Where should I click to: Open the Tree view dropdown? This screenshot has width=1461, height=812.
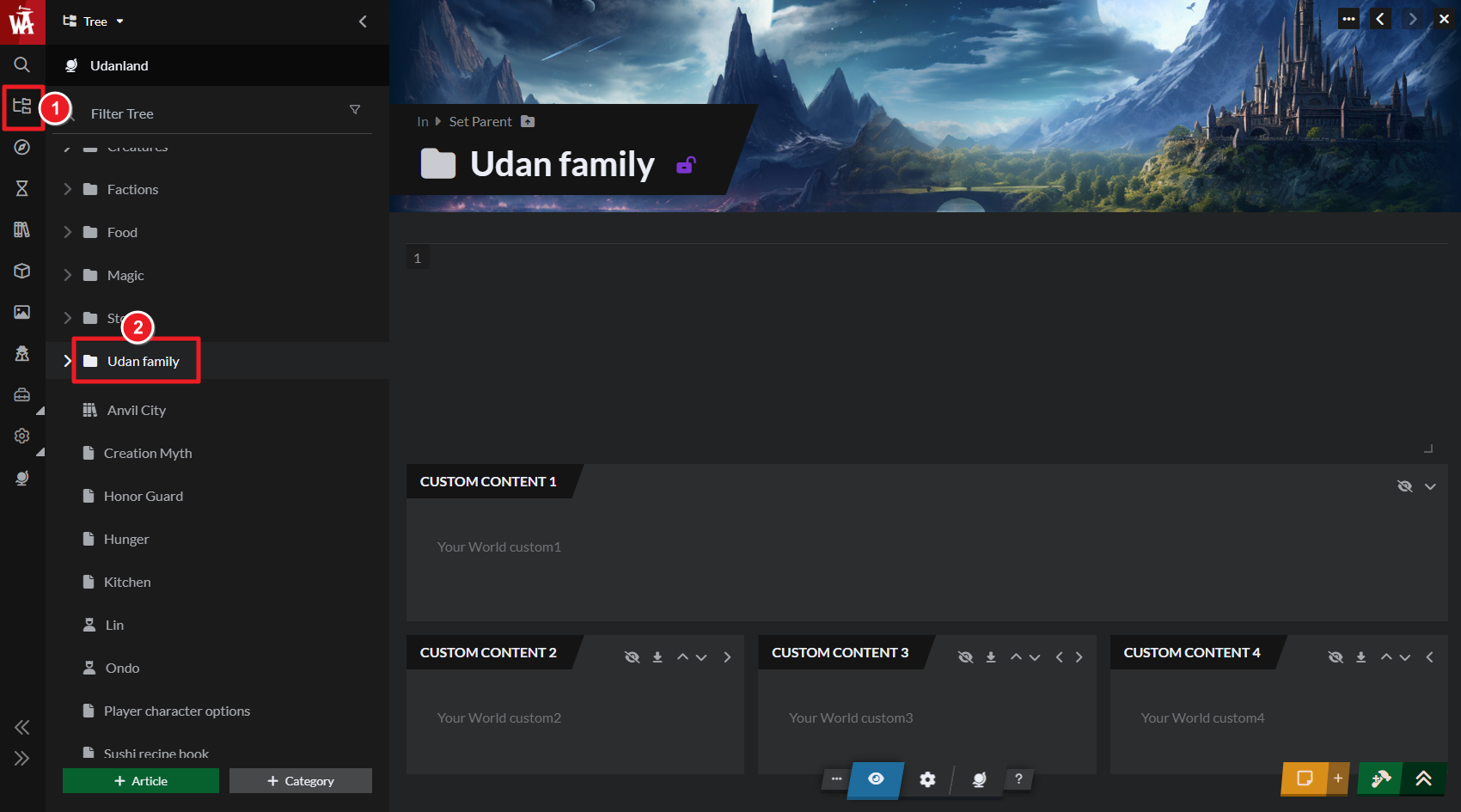click(x=94, y=21)
